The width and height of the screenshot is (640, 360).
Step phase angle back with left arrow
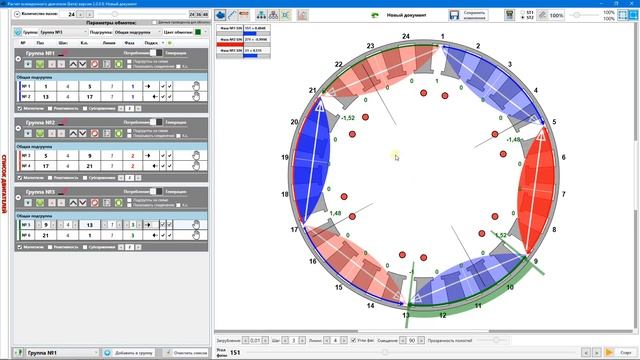tap(586, 352)
